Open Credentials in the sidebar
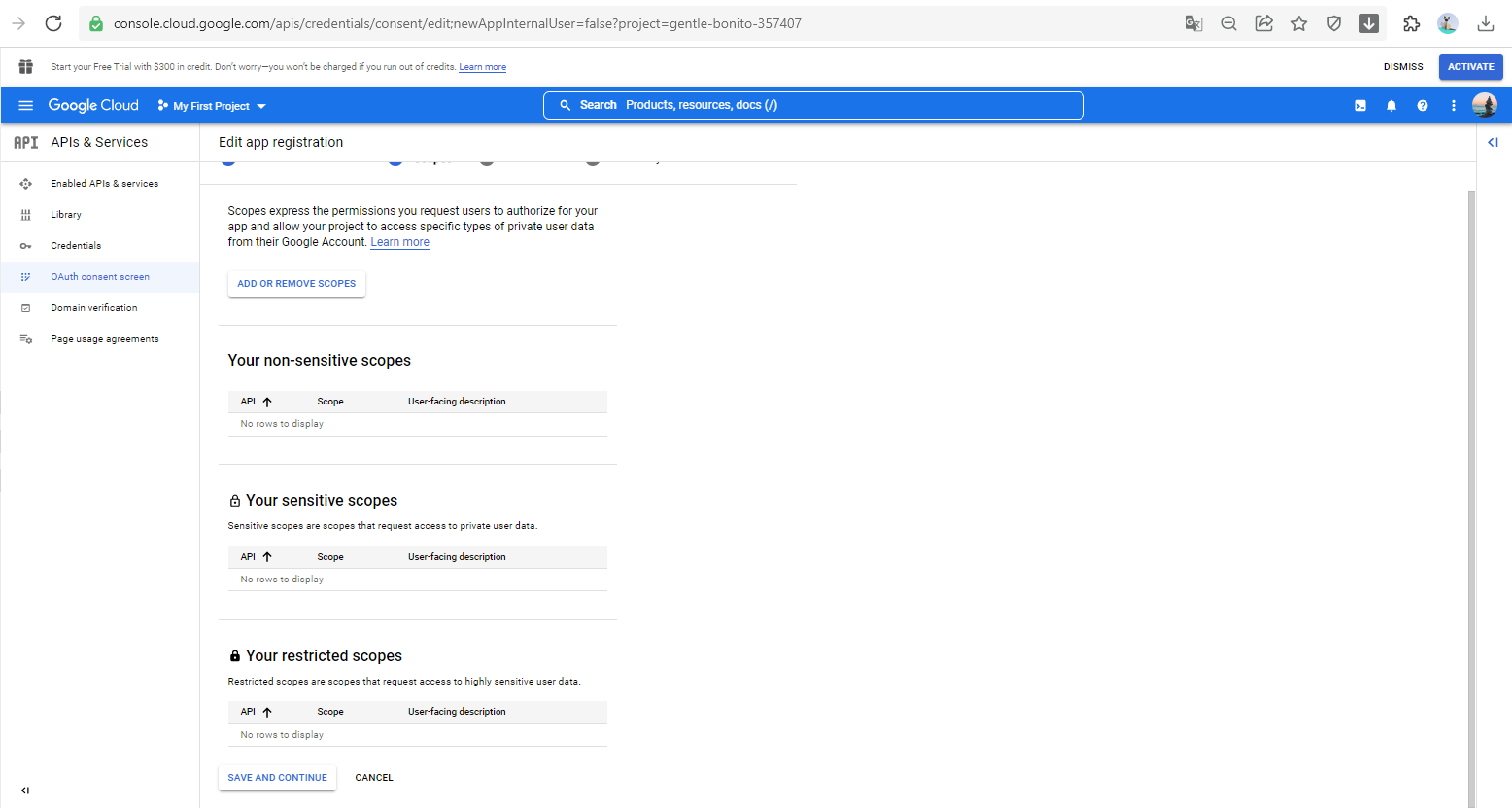The width and height of the screenshot is (1512, 808). tap(76, 246)
